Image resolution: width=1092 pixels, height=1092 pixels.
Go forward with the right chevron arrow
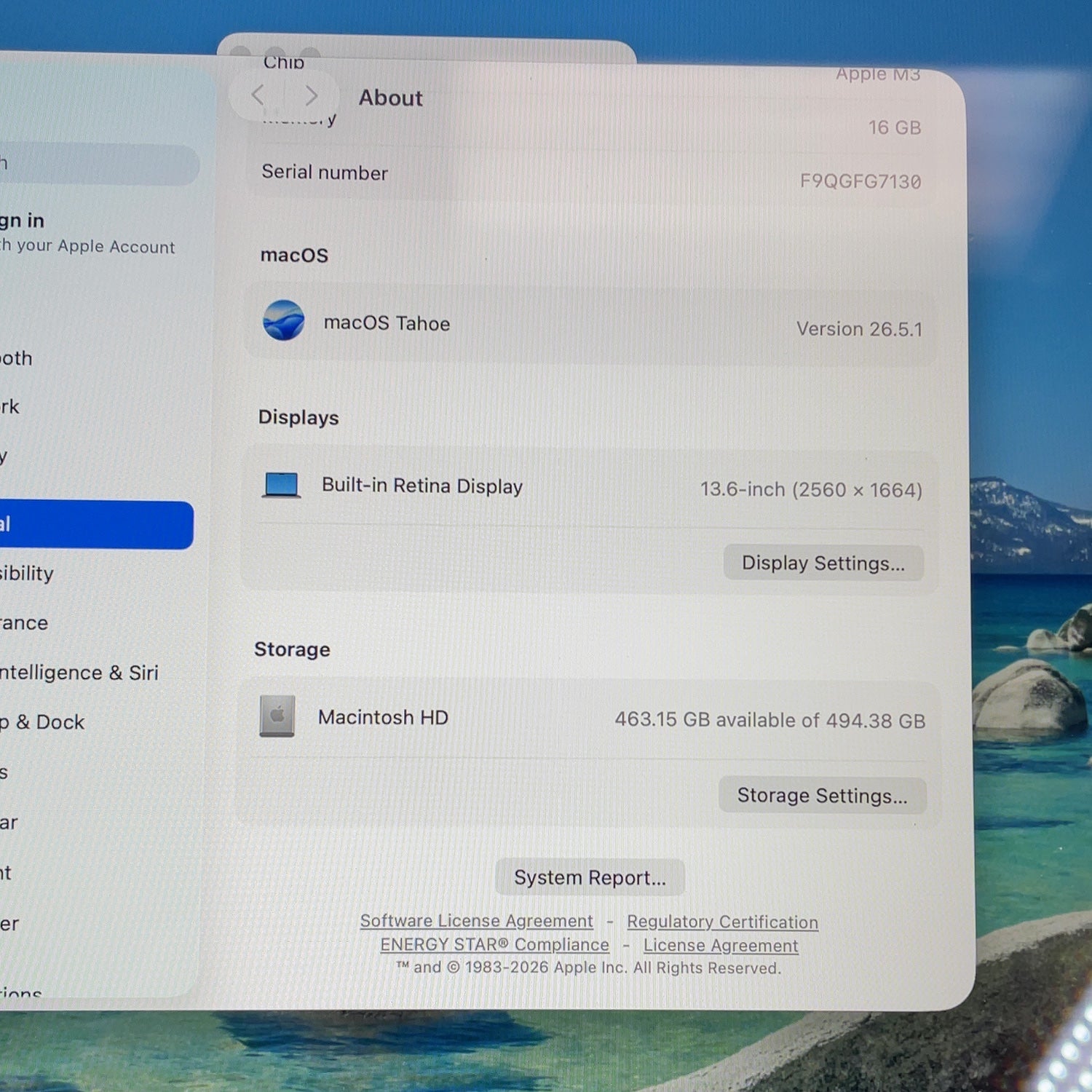click(x=311, y=95)
